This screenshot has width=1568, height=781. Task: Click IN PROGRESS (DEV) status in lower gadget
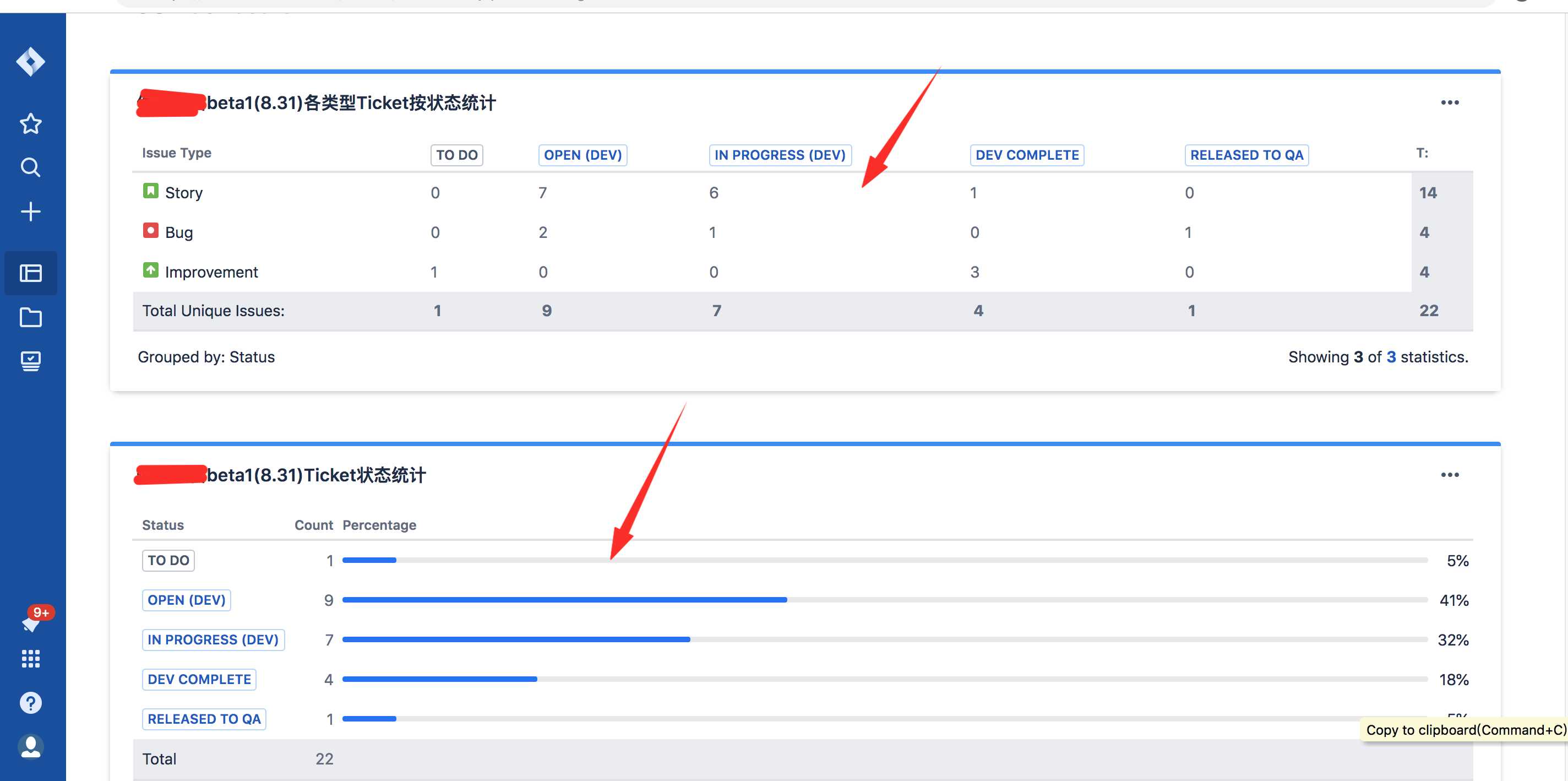tap(213, 640)
